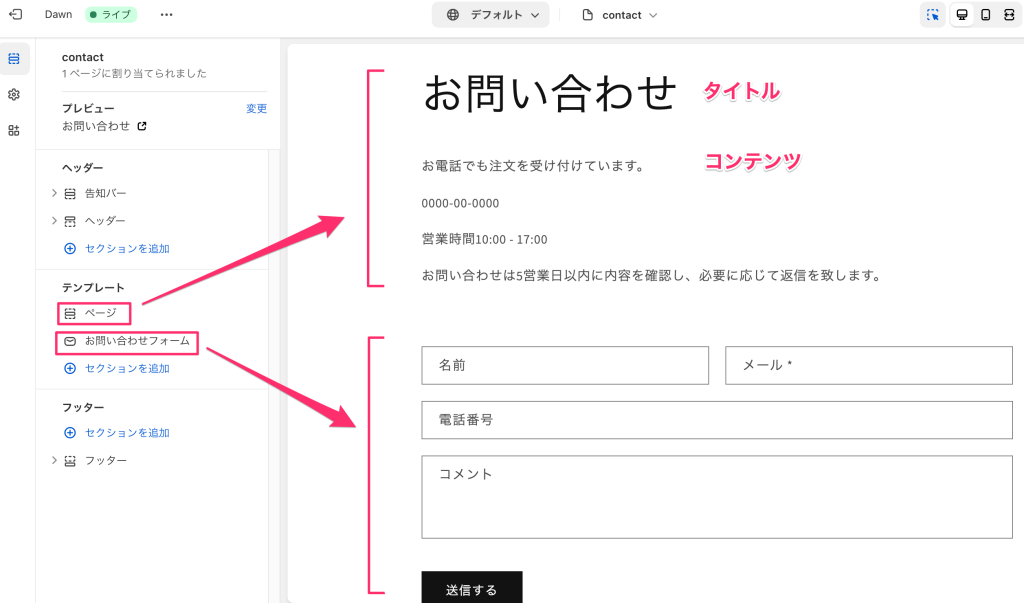The width and height of the screenshot is (1024, 603).
Task: Open the app embeds panel icon
Action: 14,130
